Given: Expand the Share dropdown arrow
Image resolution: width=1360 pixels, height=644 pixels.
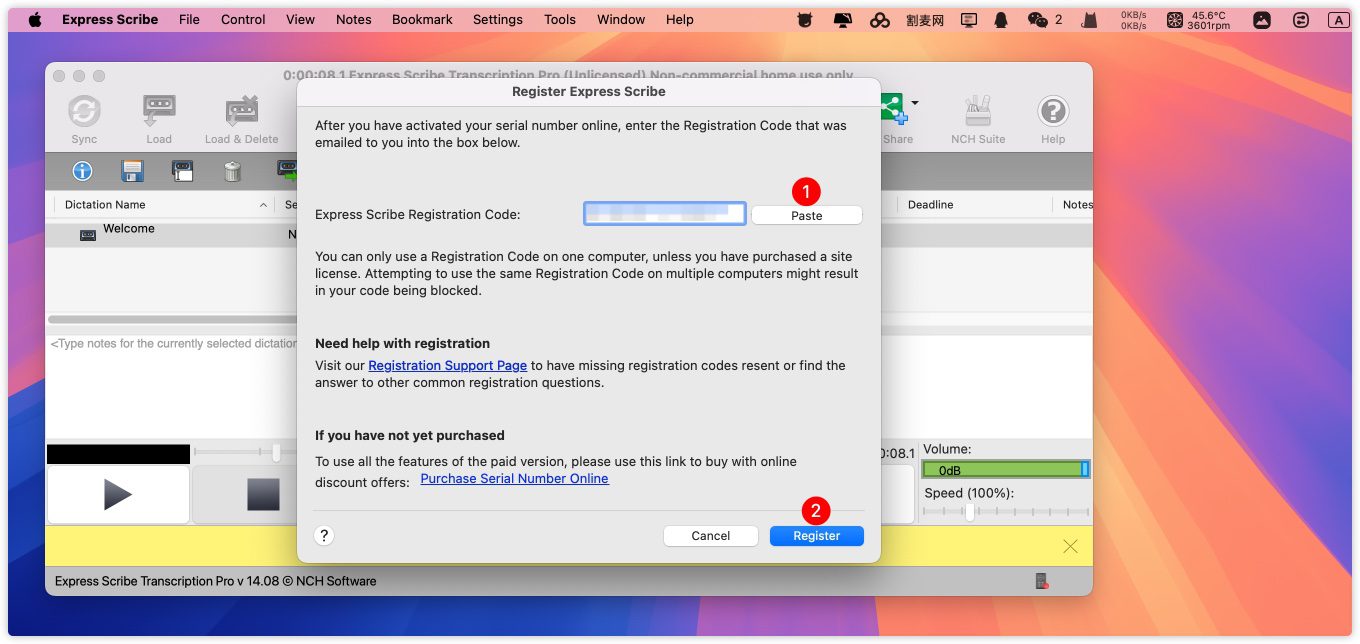Looking at the screenshot, I should [x=914, y=103].
